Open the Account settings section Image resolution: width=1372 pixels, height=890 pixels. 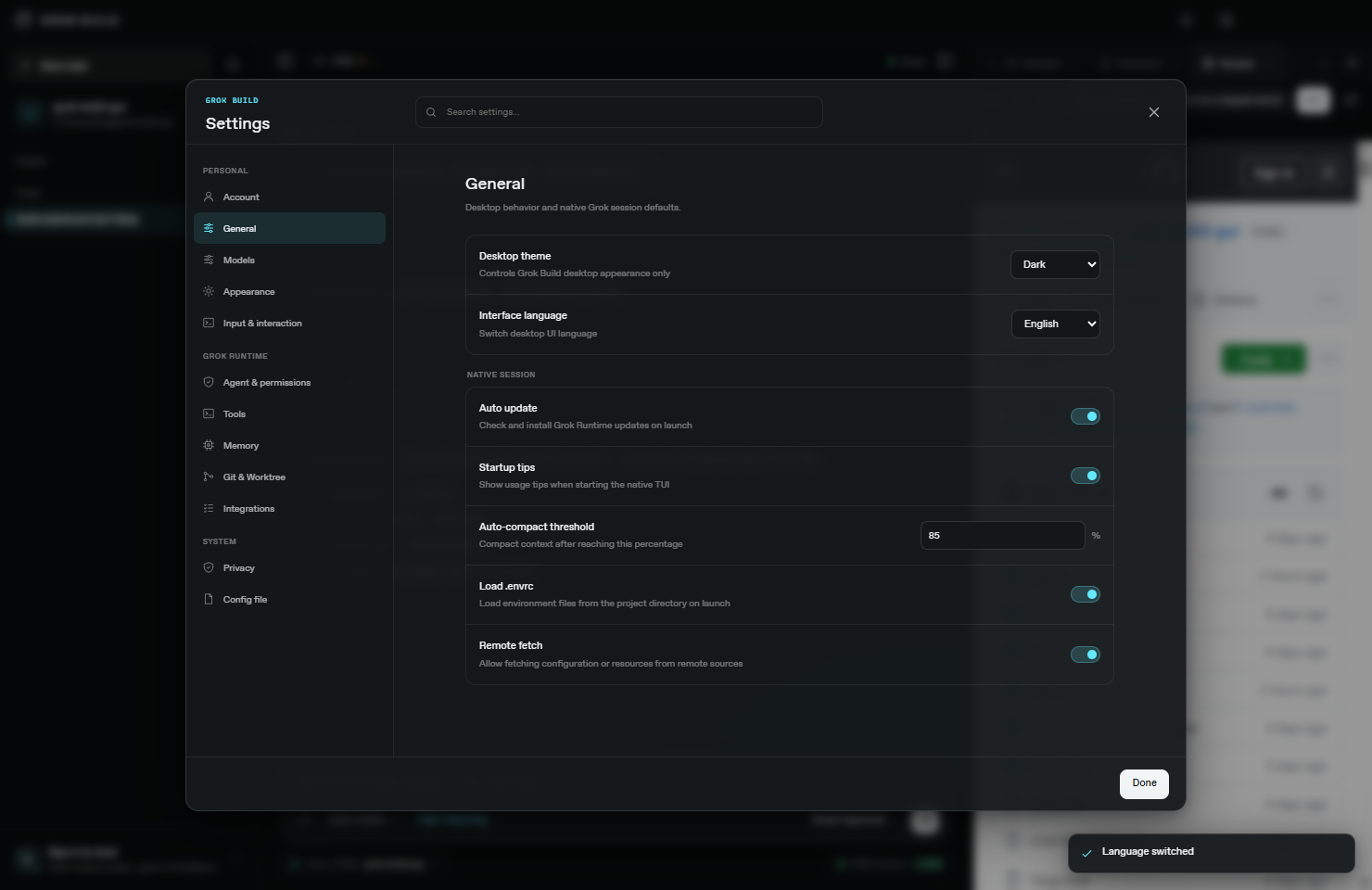point(289,197)
